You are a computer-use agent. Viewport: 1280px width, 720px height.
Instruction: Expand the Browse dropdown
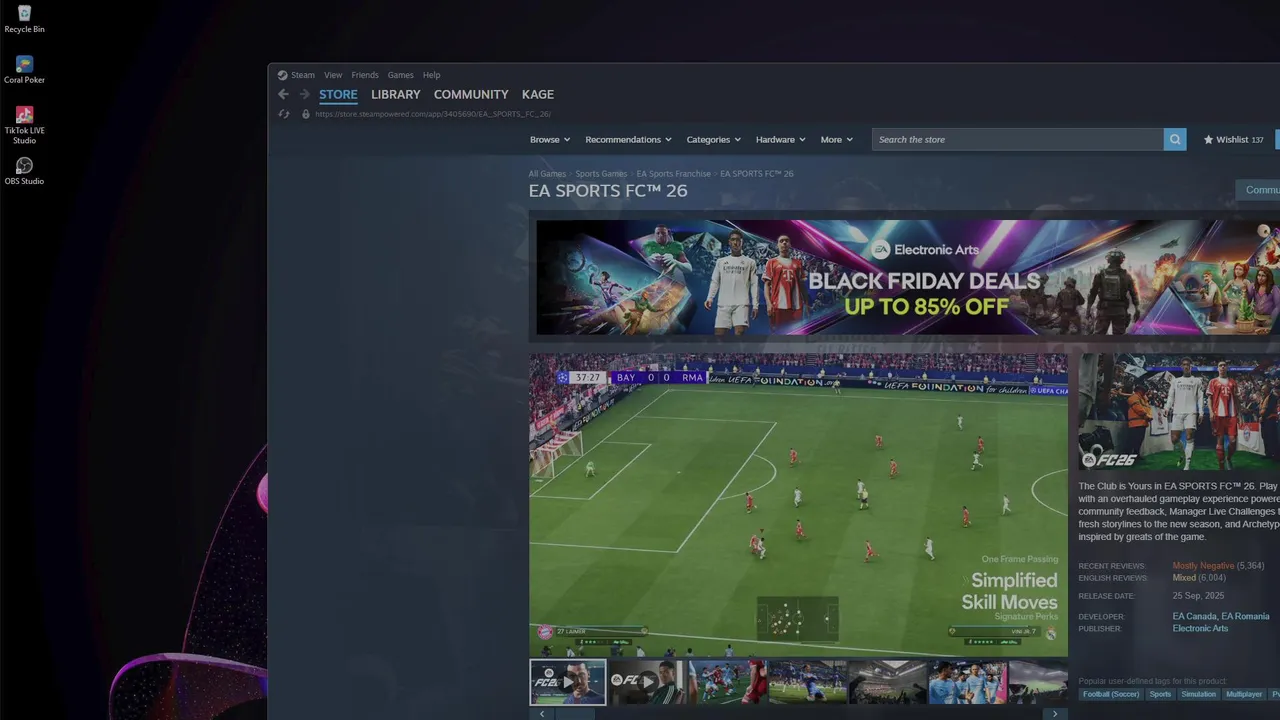(550, 140)
